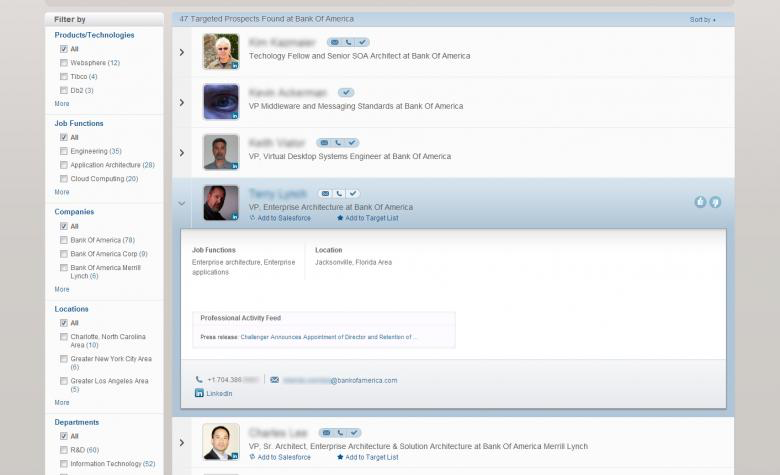
Task: Open the Sort by dropdown
Action: pyautogui.click(x=702, y=20)
